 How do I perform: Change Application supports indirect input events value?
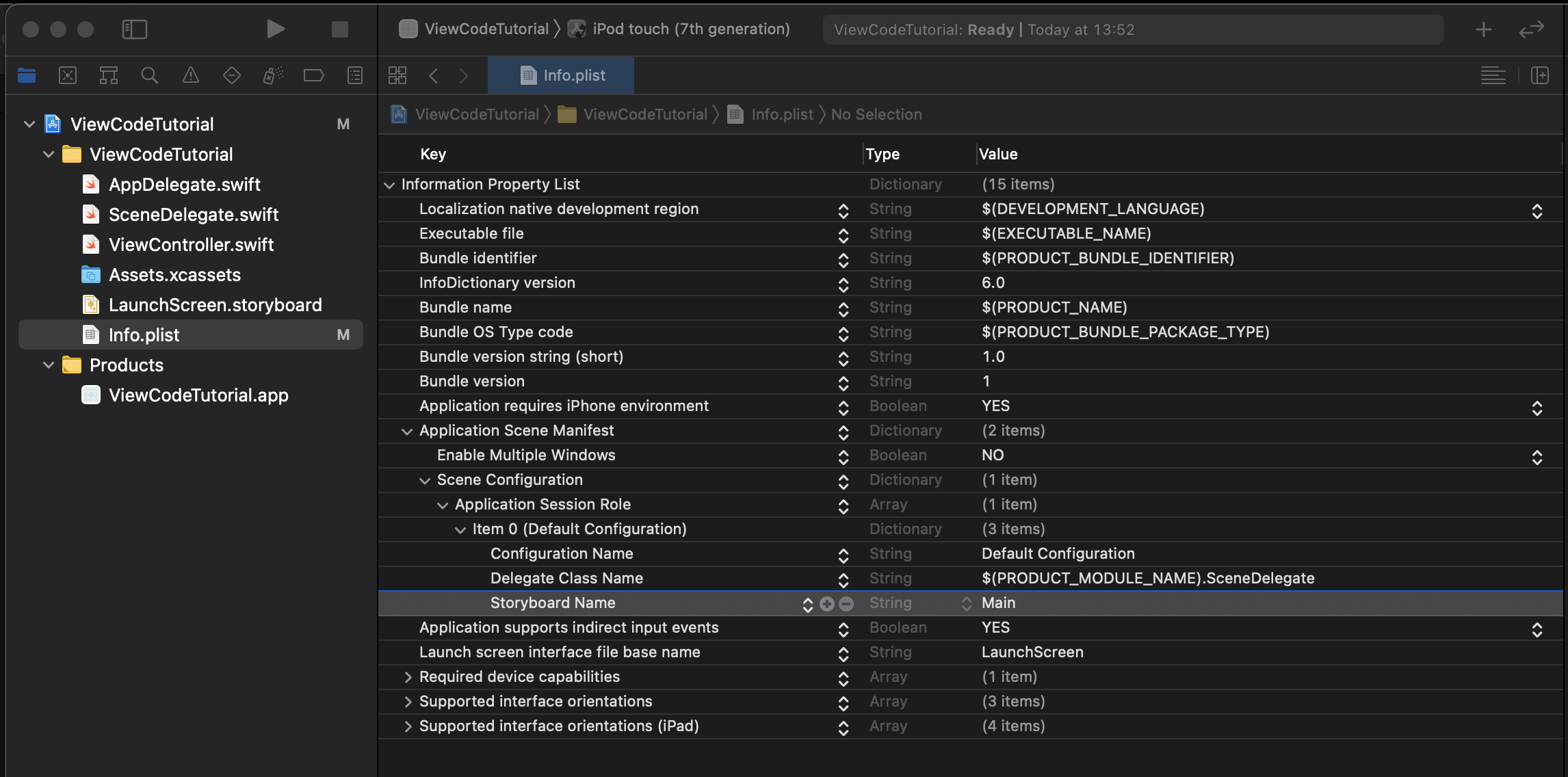click(x=1537, y=629)
